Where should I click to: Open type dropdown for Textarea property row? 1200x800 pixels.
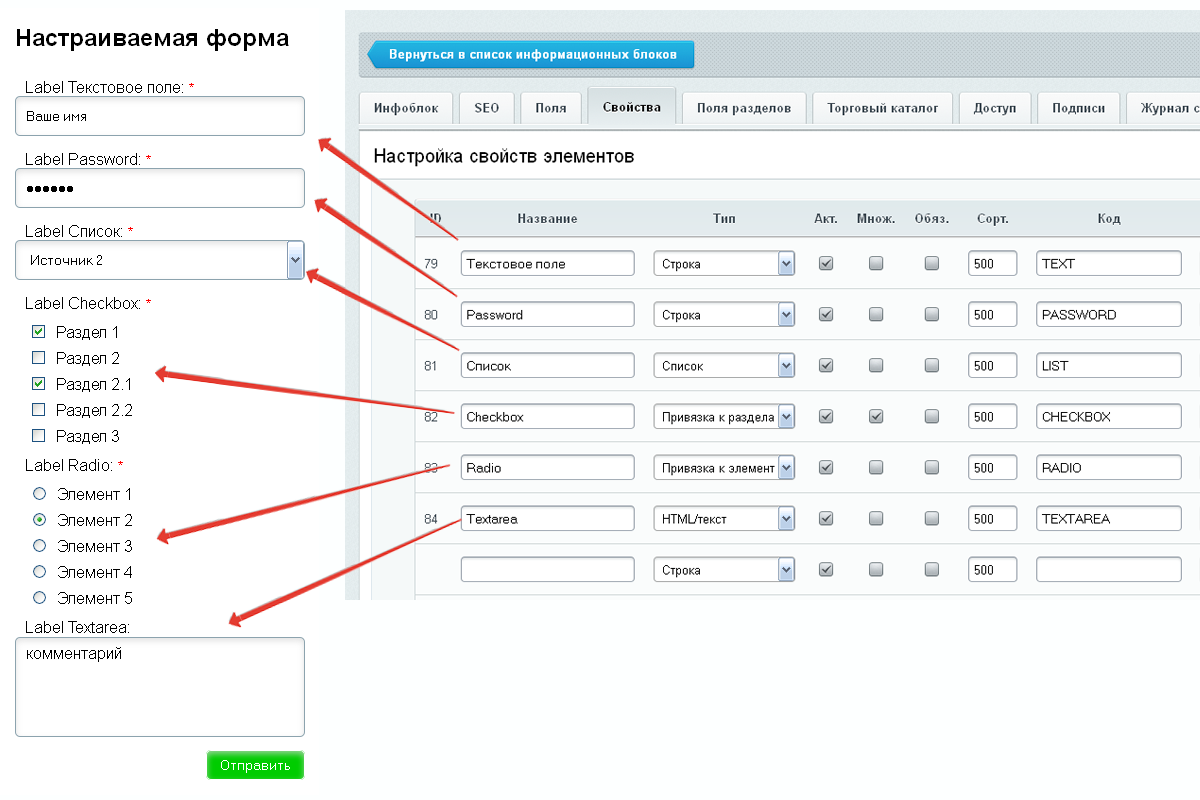pos(786,519)
